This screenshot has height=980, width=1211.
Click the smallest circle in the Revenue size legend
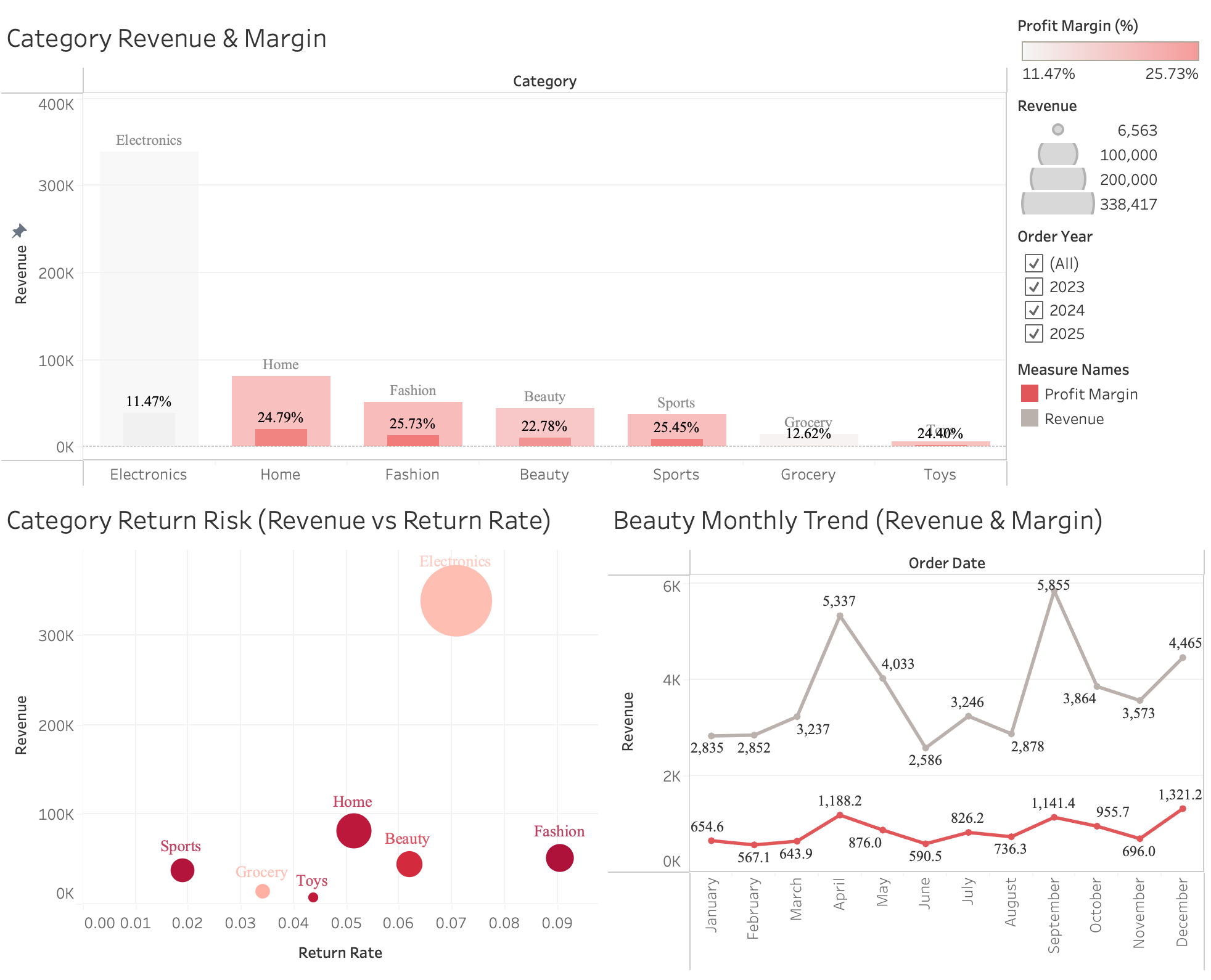(x=1057, y=130)
